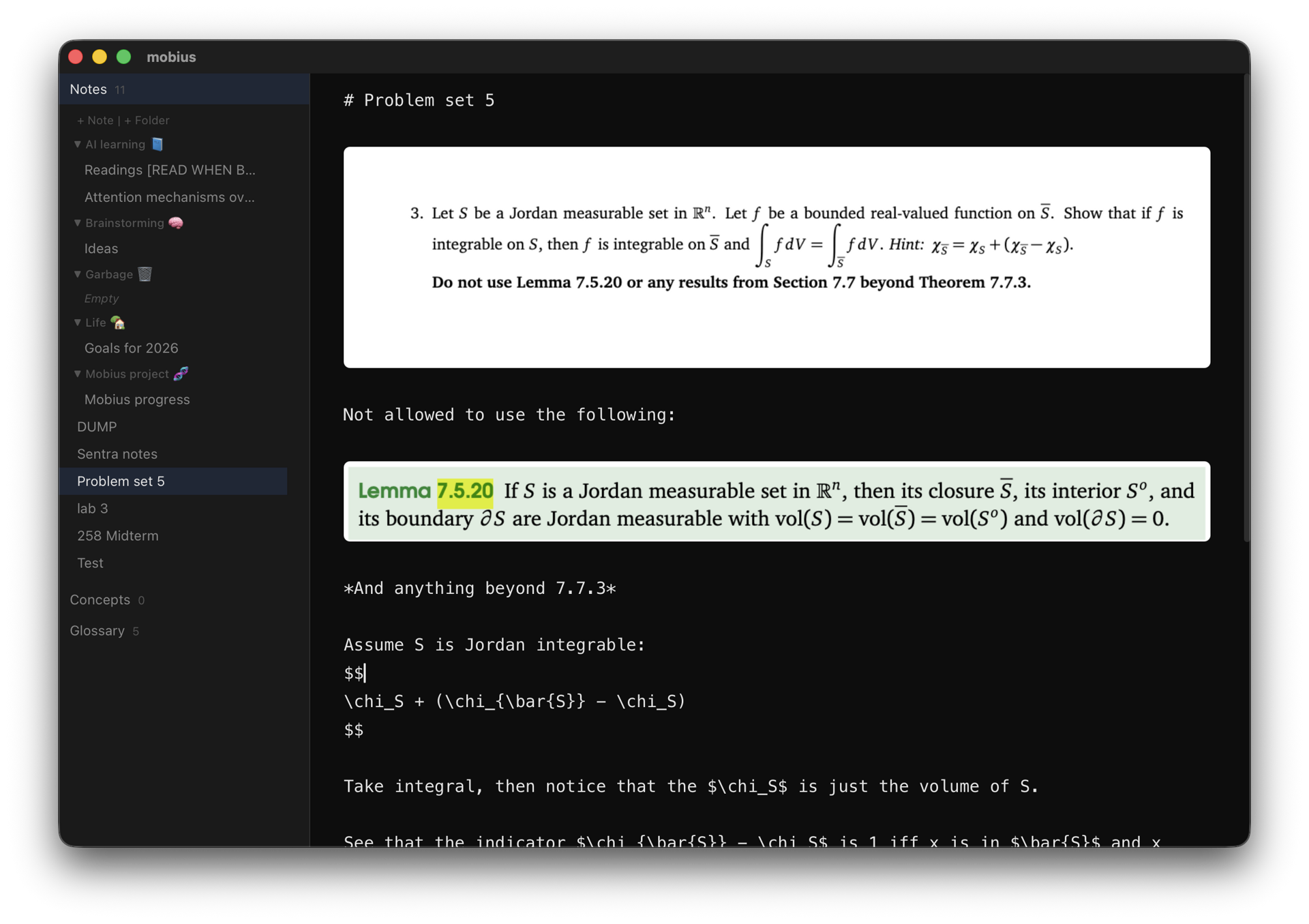Click the trash bin icon next to Garbage
Image resolution: width=1309 pixels, height=924 pixels.
pyautogui.click(x=145, y=274)
